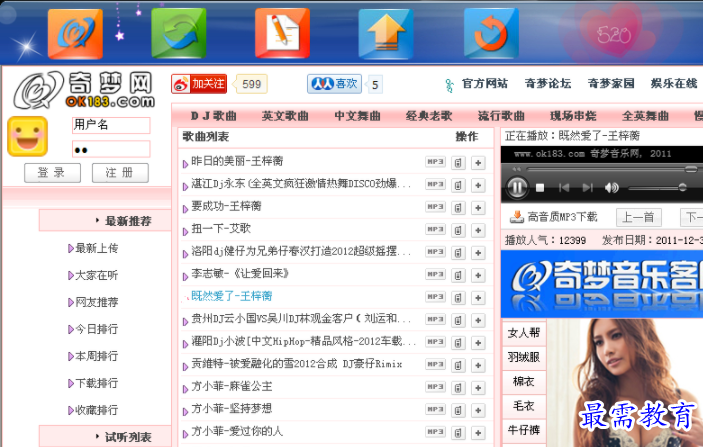Click the 注册 register button
The image size is (703, 447).
120,173
